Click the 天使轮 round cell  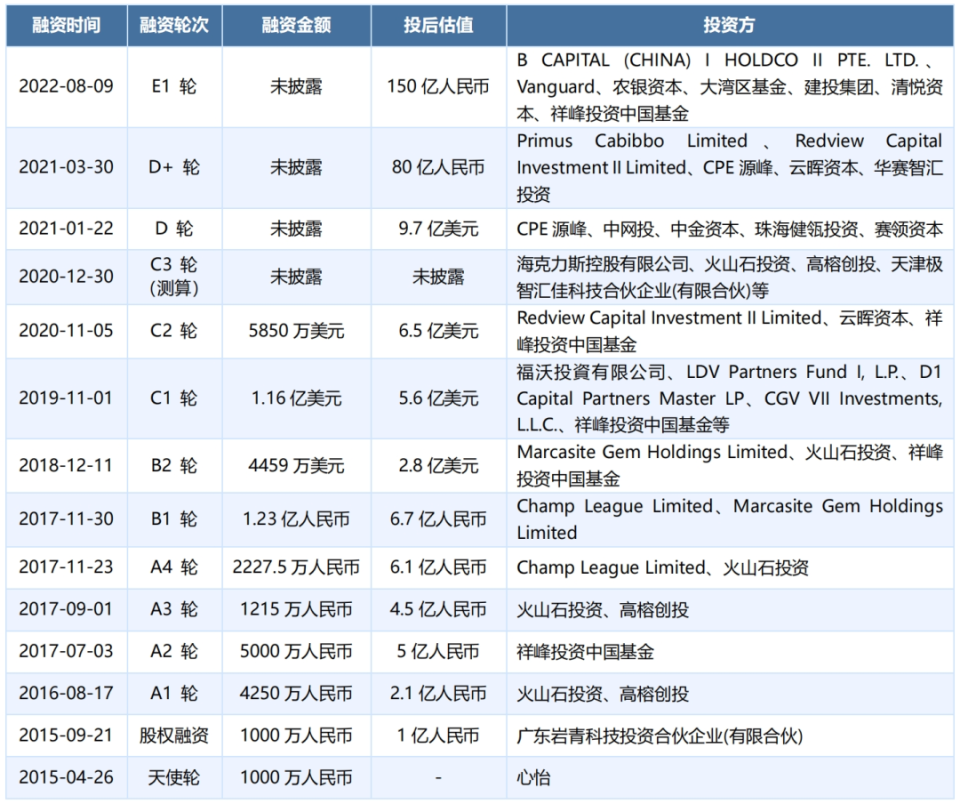[174, 778]
